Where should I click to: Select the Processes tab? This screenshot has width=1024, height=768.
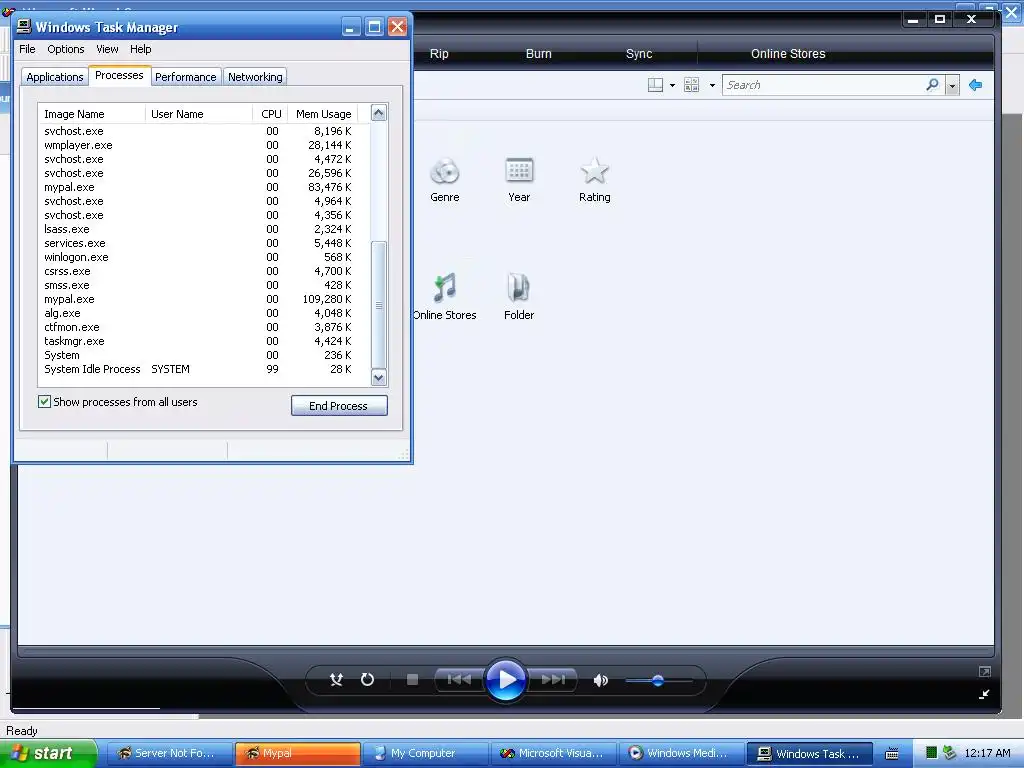tap(120, 75)
